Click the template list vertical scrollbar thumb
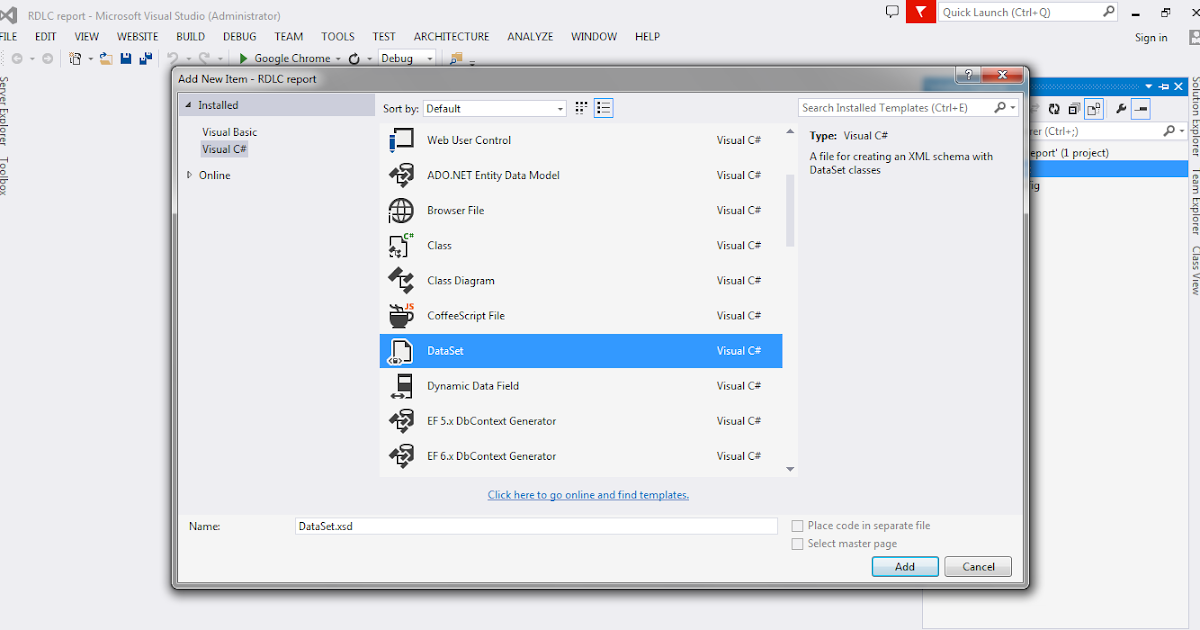Screen dimensions: 1200x630 click(x=790, y=210)
